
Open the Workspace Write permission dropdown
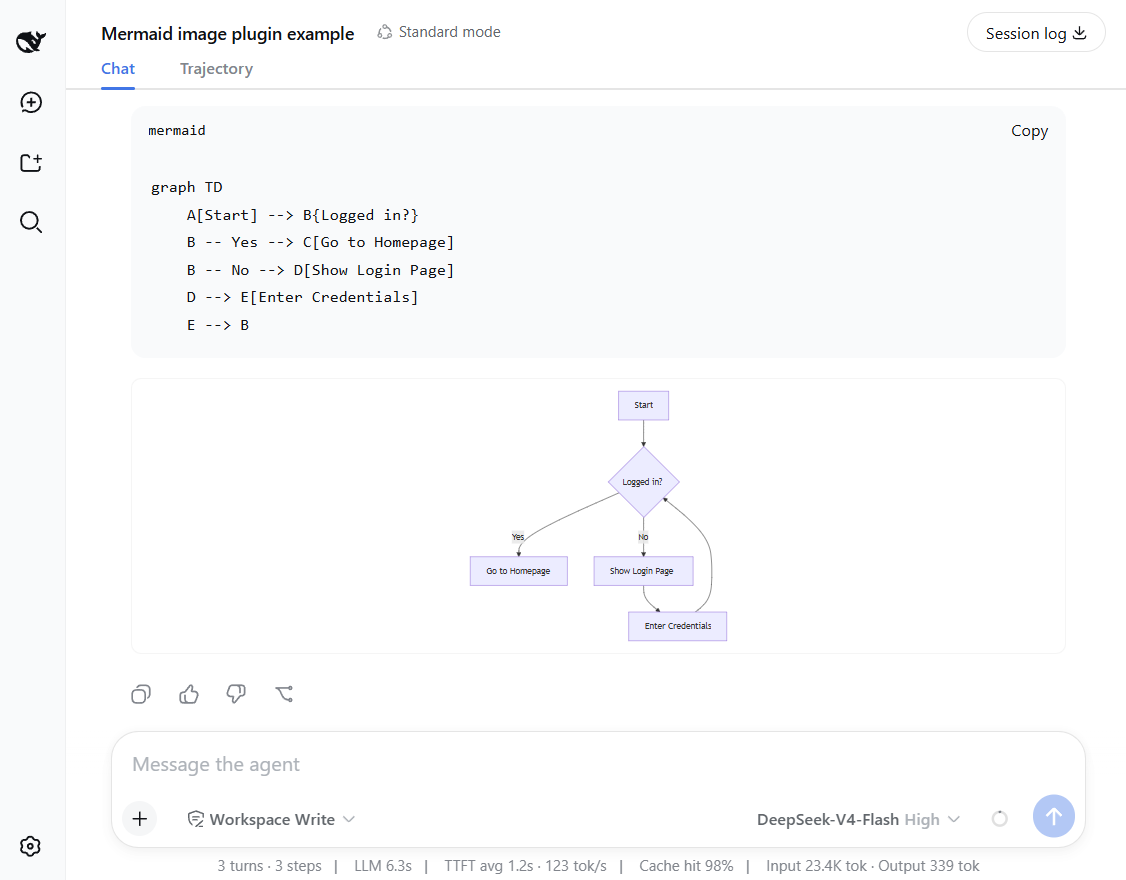[x=271, y=819]
